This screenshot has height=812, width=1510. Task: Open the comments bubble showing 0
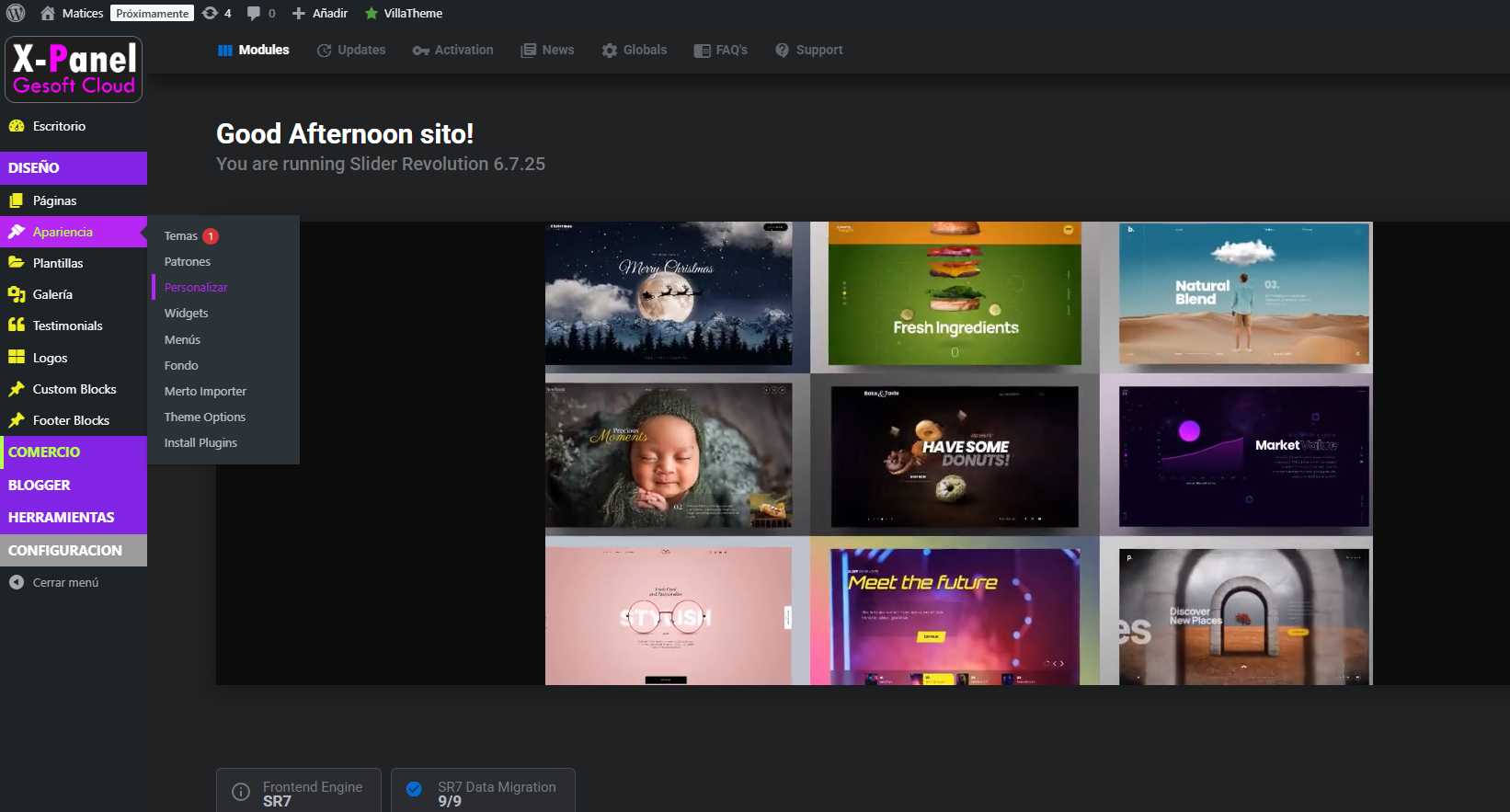(261, 13)
